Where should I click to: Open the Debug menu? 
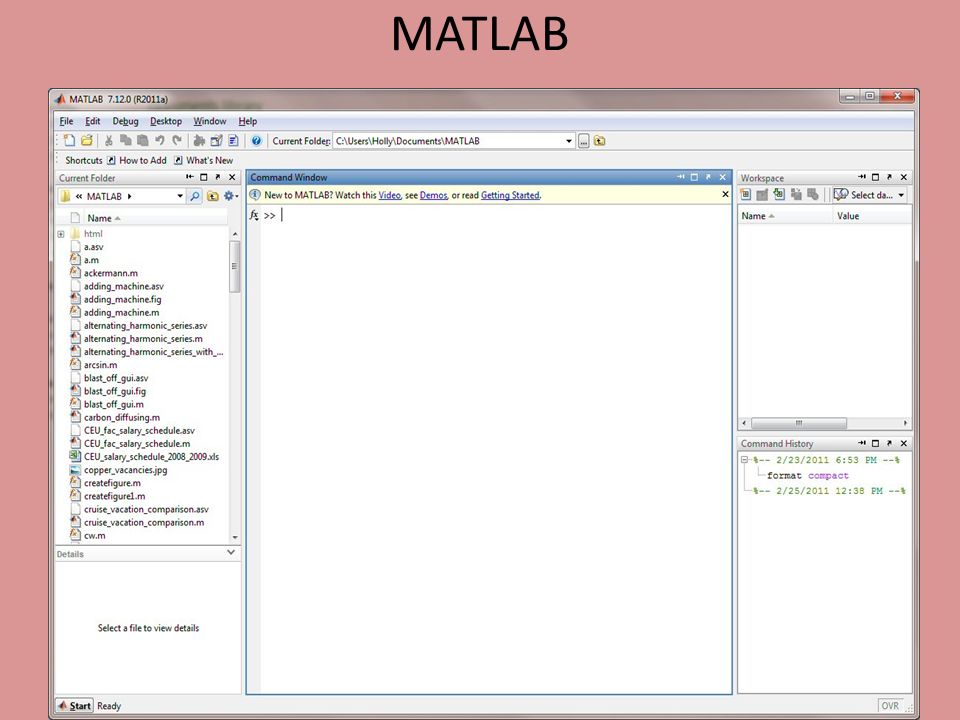pyautogui.click(x=126, y=121)
